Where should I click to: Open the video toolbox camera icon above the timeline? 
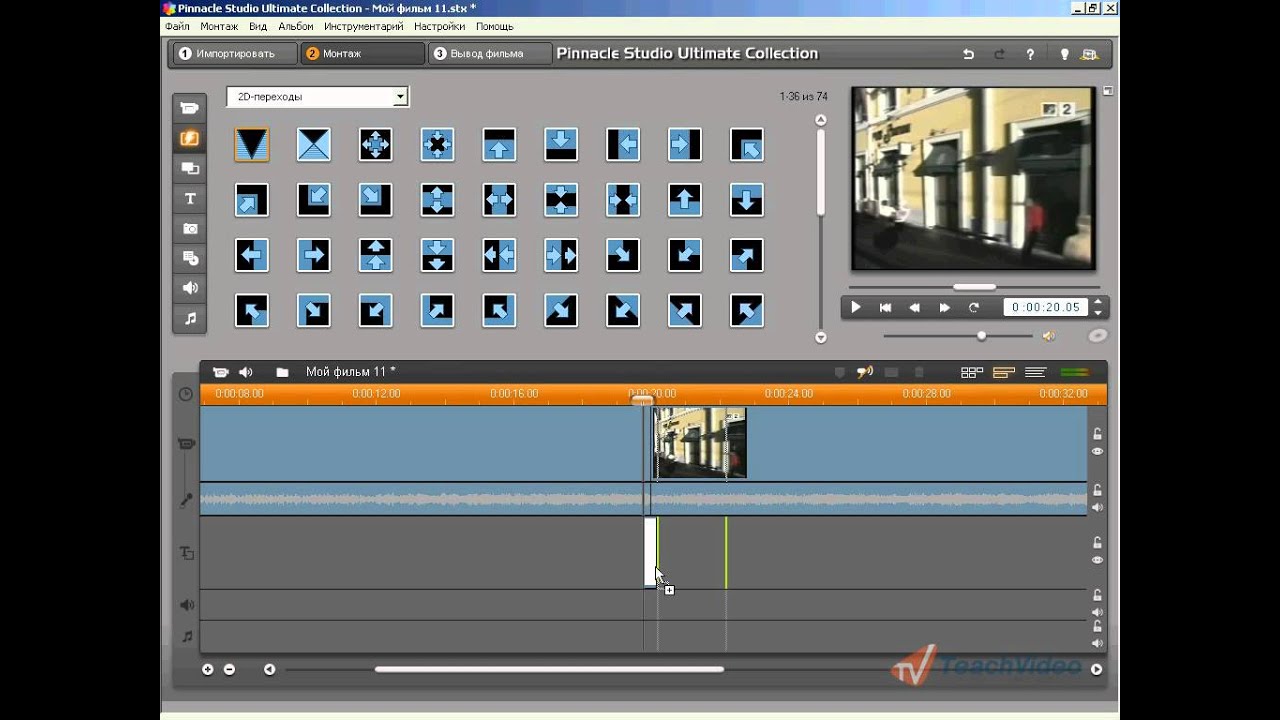point(220,372)
